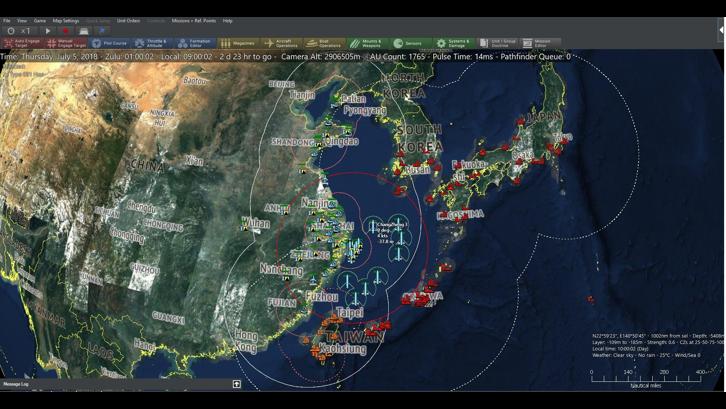Open Aircraft Operations

point(282,44)
